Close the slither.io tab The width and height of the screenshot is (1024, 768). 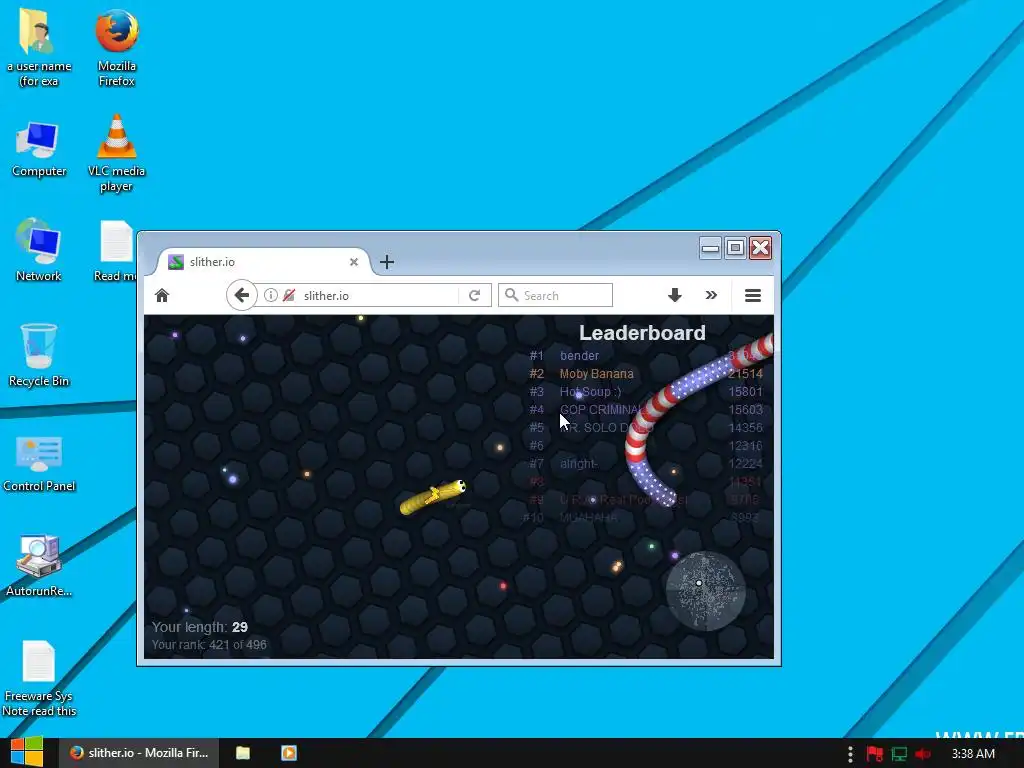(x=353, y=262)
